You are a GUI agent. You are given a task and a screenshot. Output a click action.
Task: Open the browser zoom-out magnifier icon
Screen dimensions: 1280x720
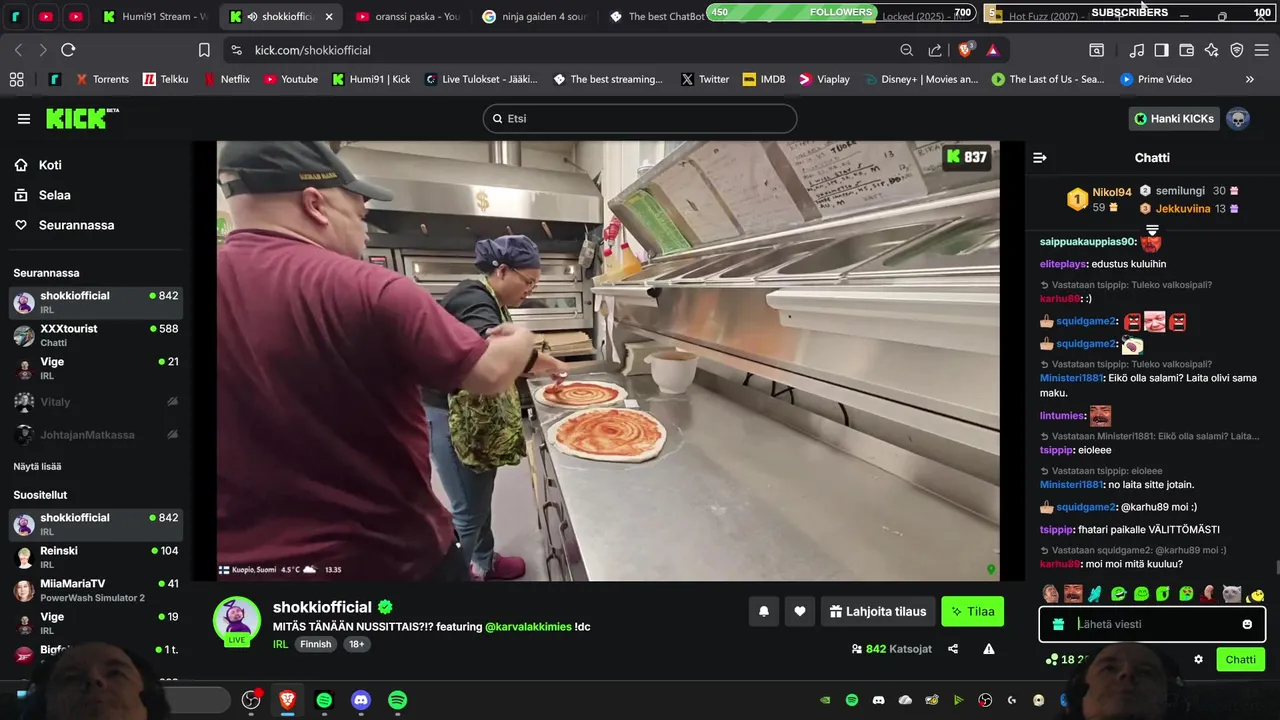907,50
